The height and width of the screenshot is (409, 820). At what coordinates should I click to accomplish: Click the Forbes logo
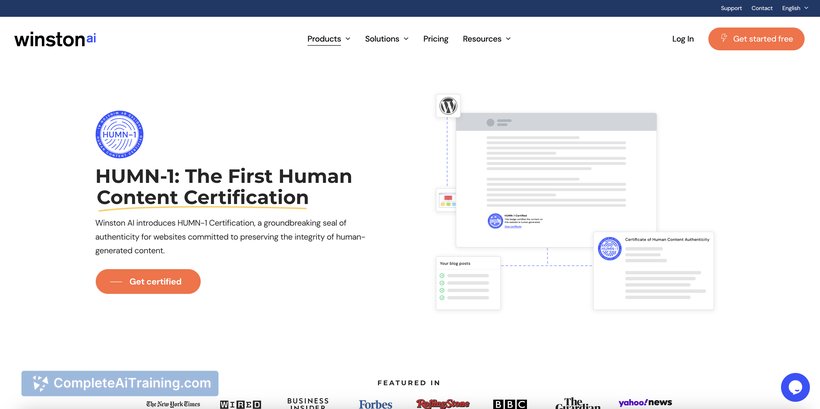375,404
